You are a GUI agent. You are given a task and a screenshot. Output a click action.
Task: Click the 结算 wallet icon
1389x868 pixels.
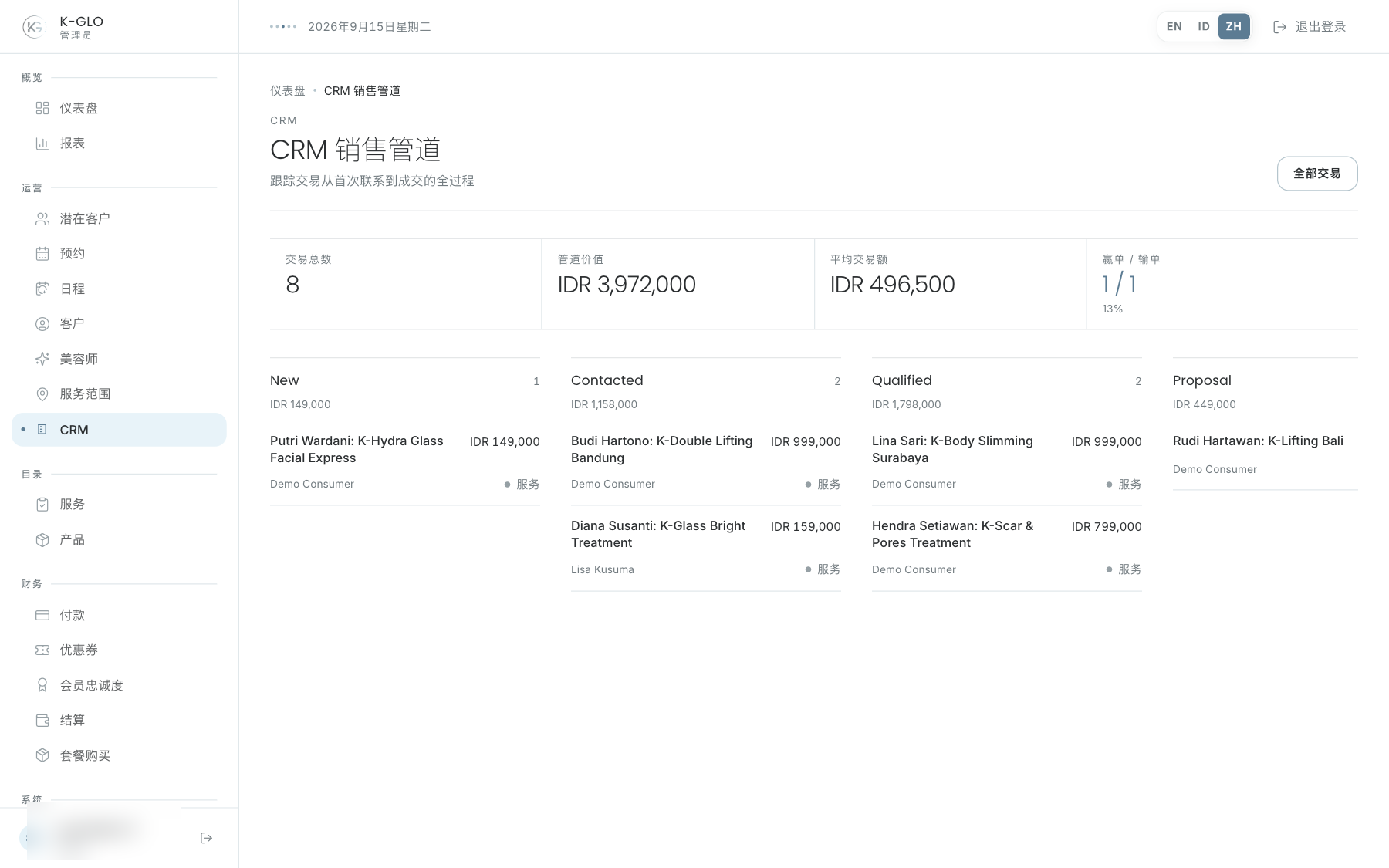tap(42, 721)
